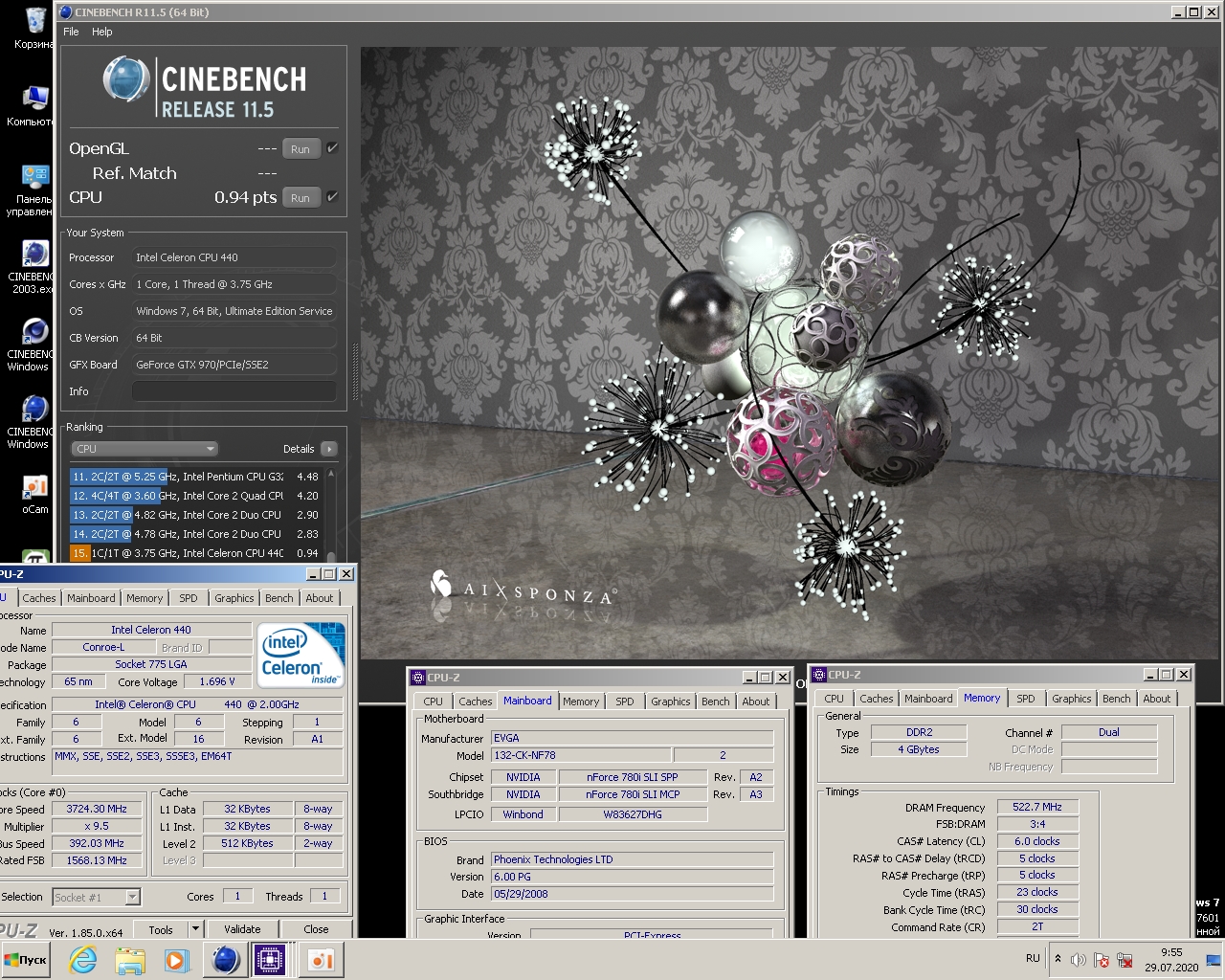Run the OpenGL benchmark
The width and height of the screenshot is (1225, 980).
click(x=301, y=149)
